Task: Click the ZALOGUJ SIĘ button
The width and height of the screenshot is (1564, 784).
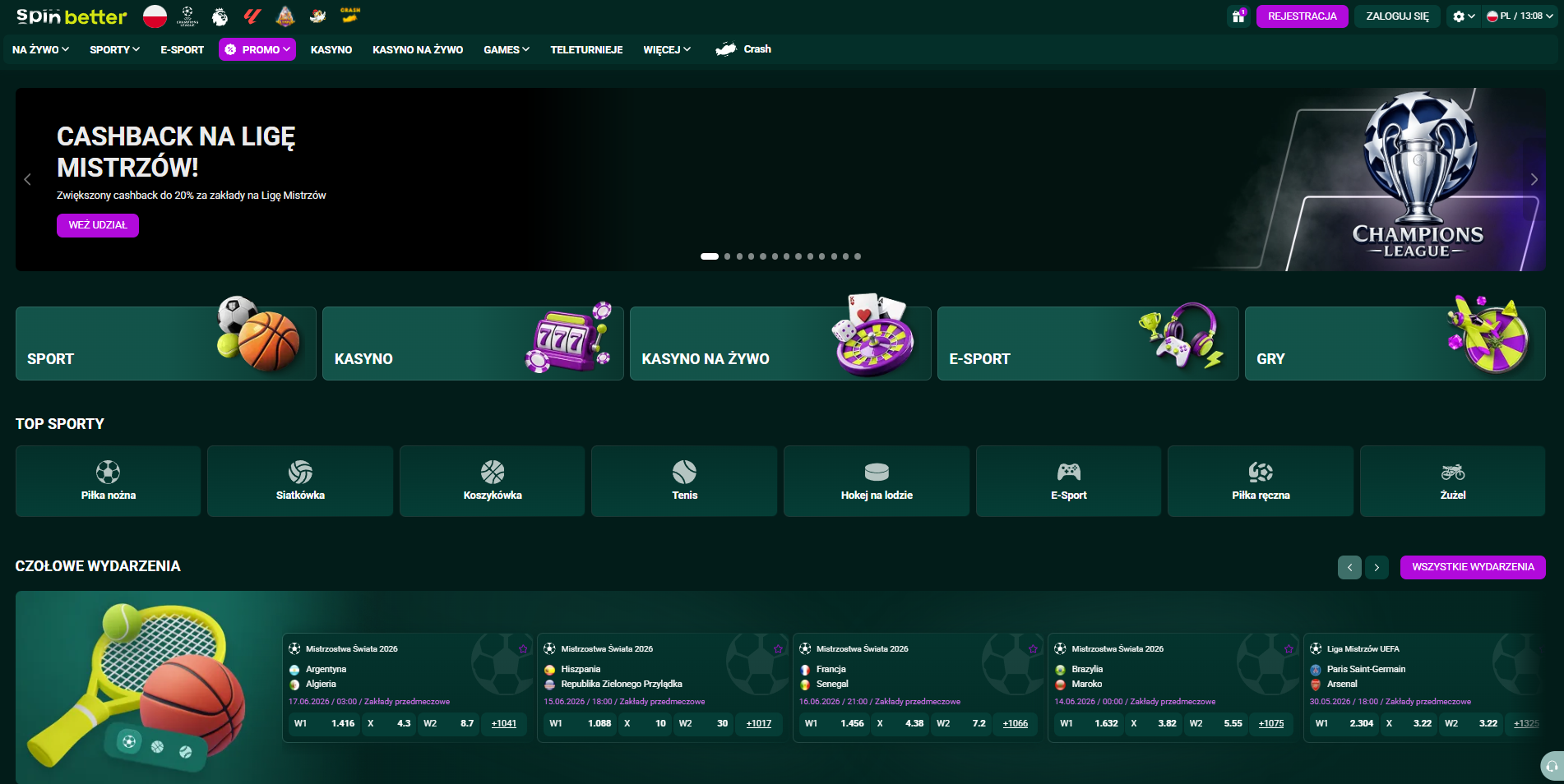Action: click(x=1398, y=16)
